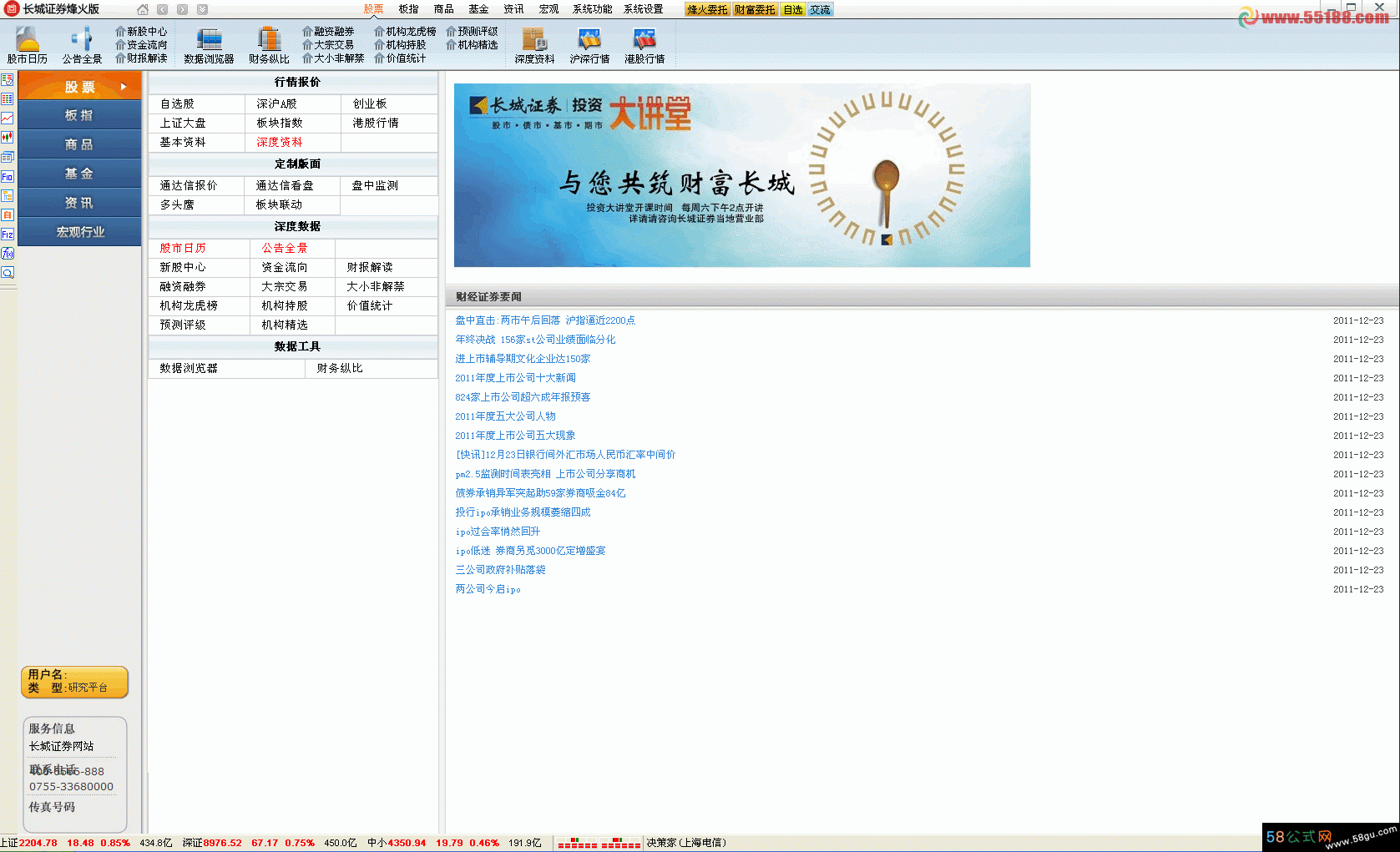Open the 股市日历 calendar toolbar icon
The width and height of the screenshot is (1400, 852).
pyautogui.click(x=28, y=45)
